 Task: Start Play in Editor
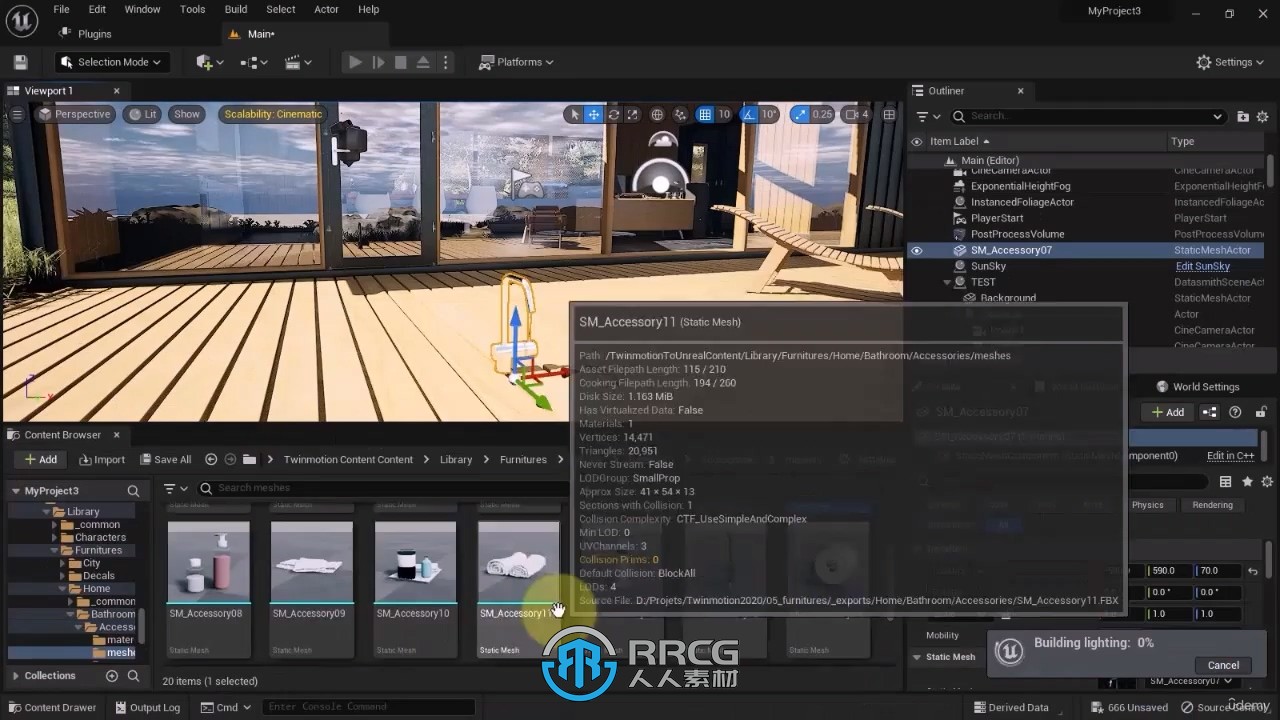point(355,62)
